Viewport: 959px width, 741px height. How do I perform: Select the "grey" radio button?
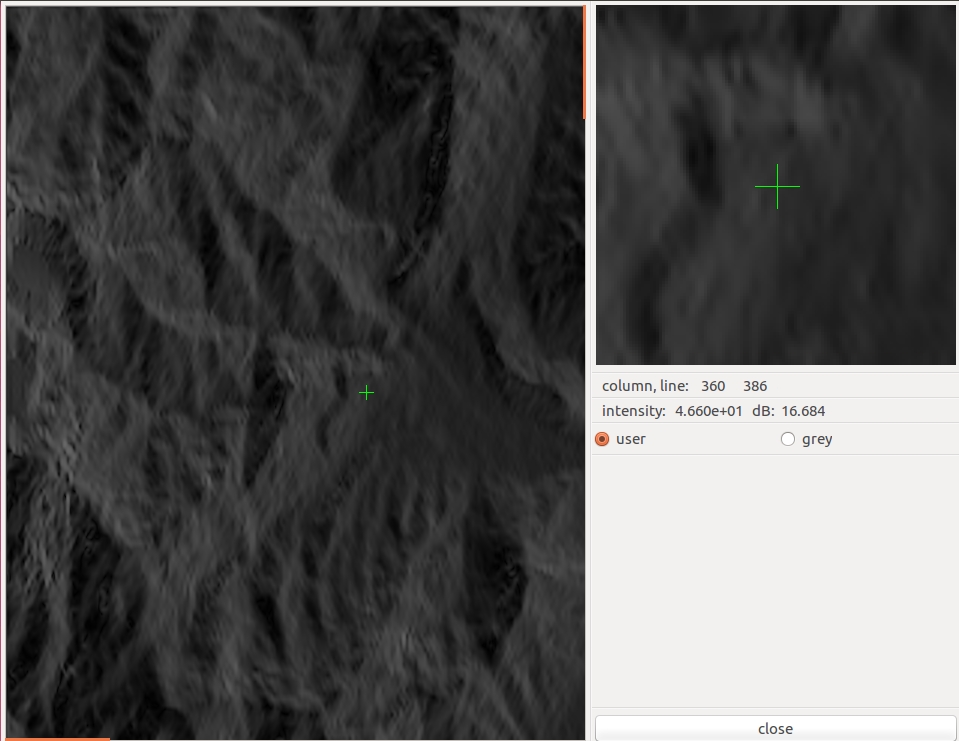(x=788, y=439)
